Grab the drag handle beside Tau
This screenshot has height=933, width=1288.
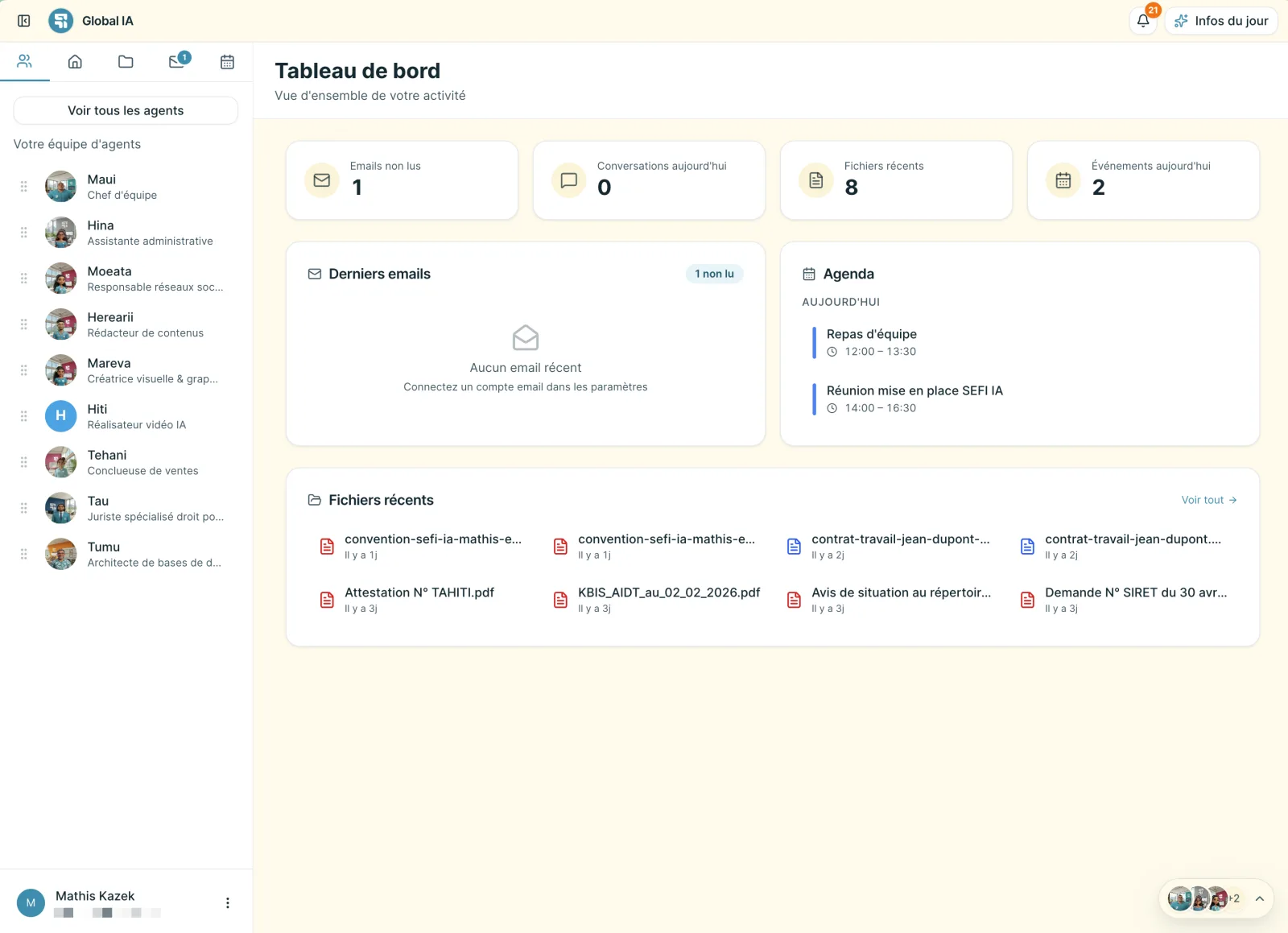pos(24,508)
